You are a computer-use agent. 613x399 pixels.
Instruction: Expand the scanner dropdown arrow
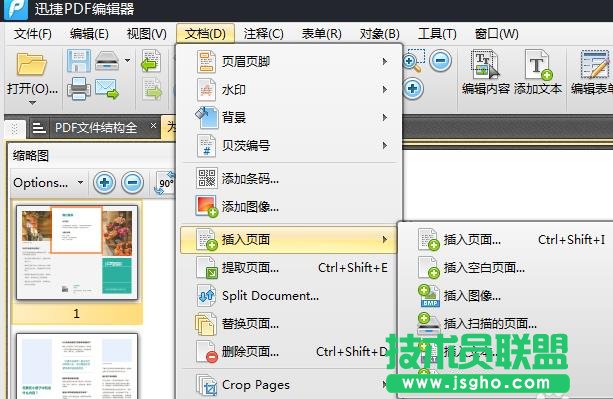click(x=127, y=61)
